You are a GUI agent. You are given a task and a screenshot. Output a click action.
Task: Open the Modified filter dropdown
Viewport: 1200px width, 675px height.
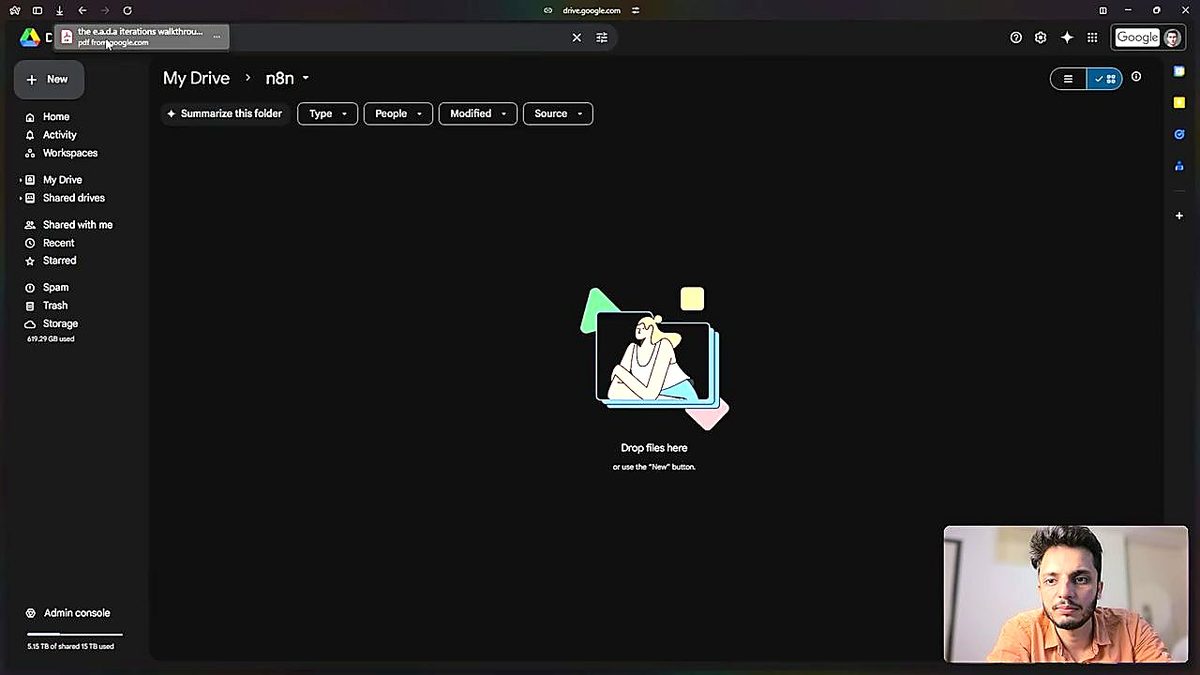478,114
